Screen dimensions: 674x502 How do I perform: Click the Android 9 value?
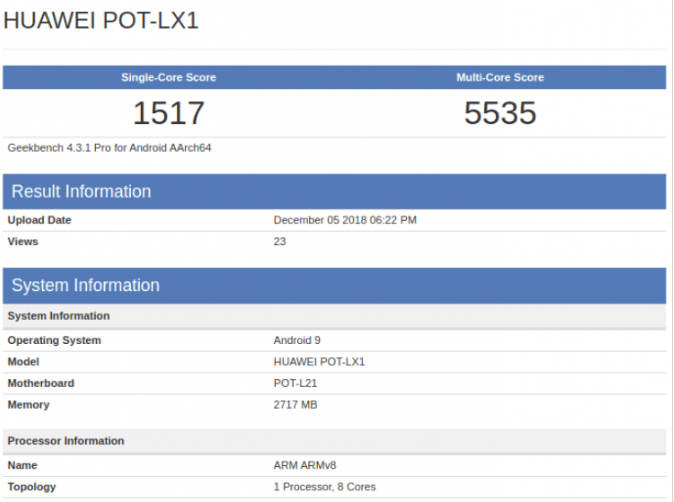[x=297, y=340]
